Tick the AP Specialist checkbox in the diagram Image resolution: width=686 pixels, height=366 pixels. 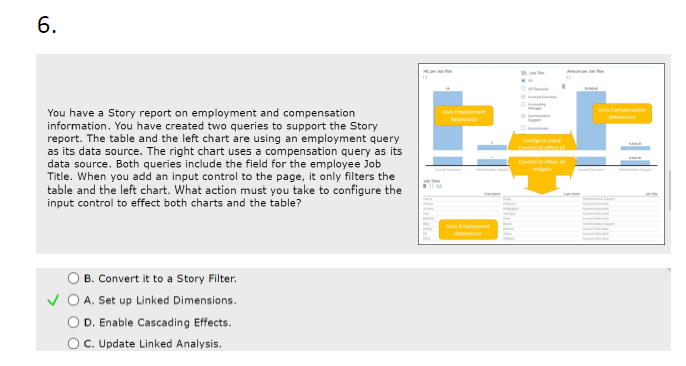[x=523, y=88]
